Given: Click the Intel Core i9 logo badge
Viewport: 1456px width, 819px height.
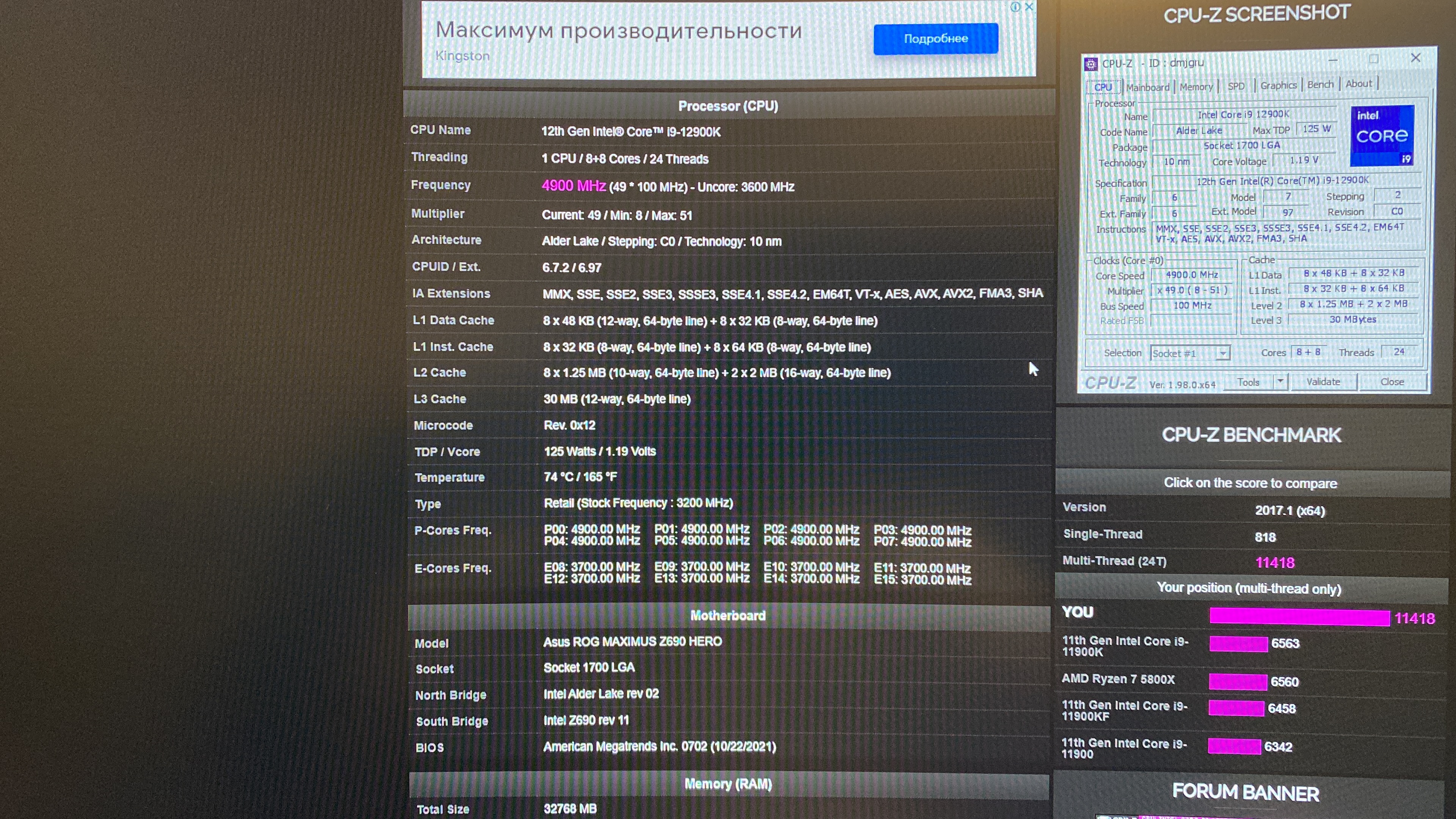Looking at the screenshot, I should tap(1382, 136).
